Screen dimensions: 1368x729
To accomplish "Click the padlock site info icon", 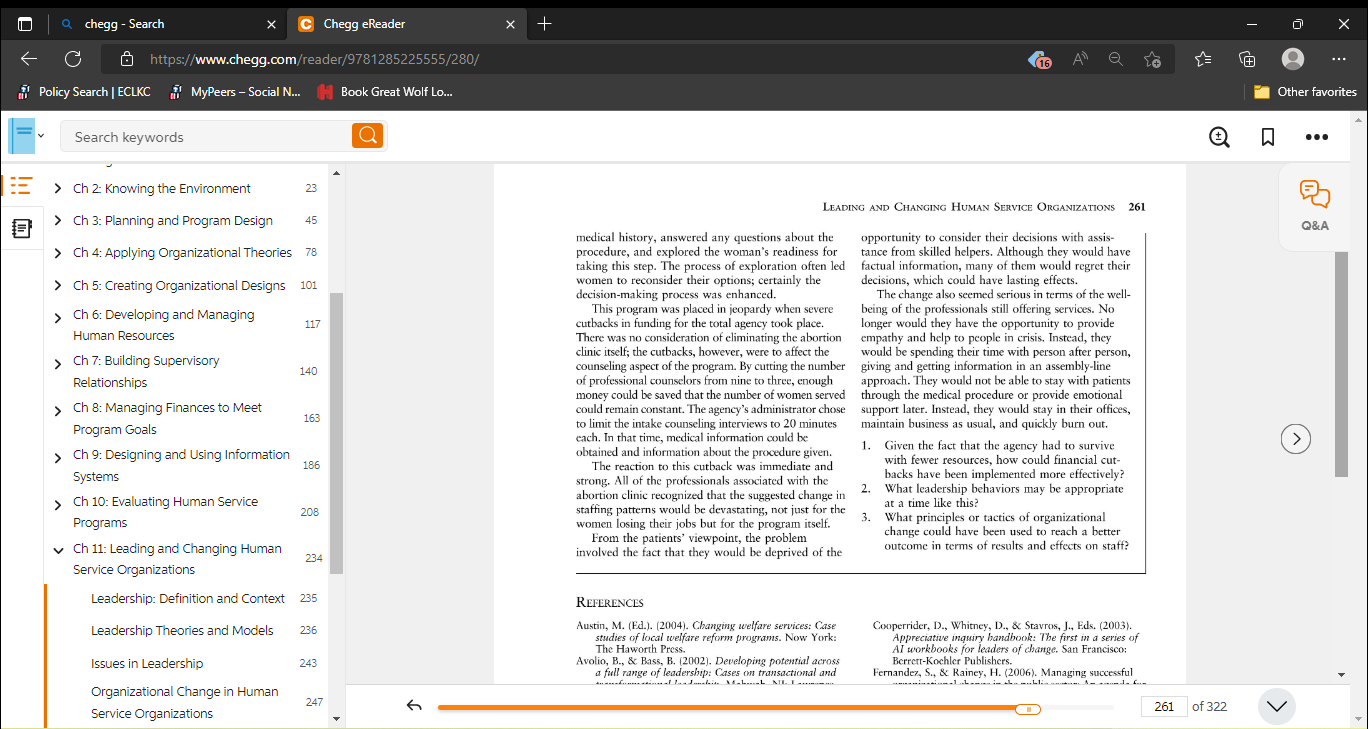I will tap(126, 59).
